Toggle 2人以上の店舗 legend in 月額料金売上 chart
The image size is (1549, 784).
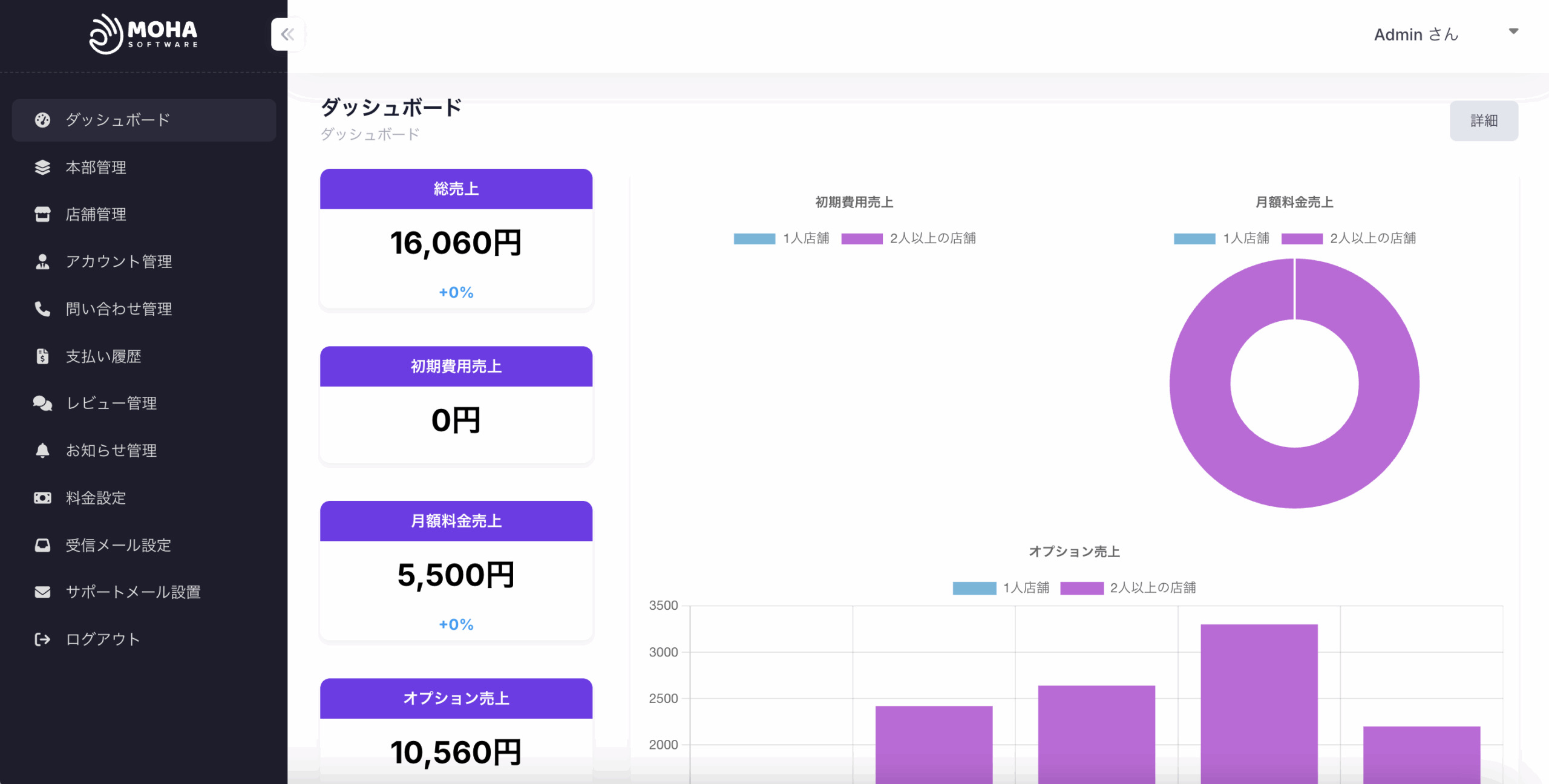click(x=1348, y=238)
